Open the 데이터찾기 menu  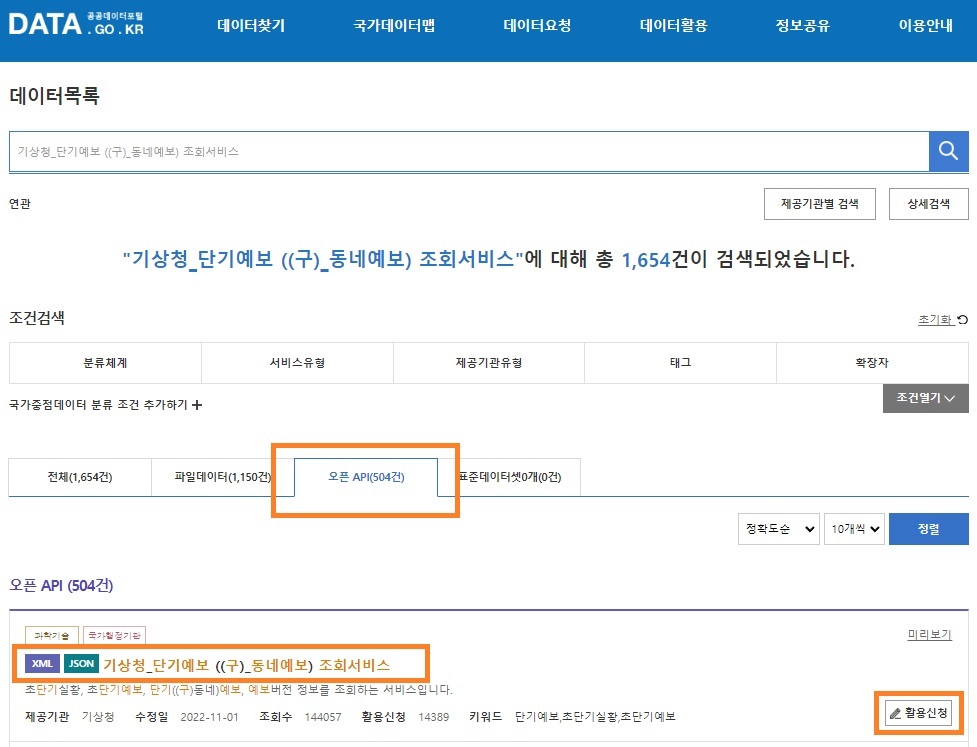point(251,26)
